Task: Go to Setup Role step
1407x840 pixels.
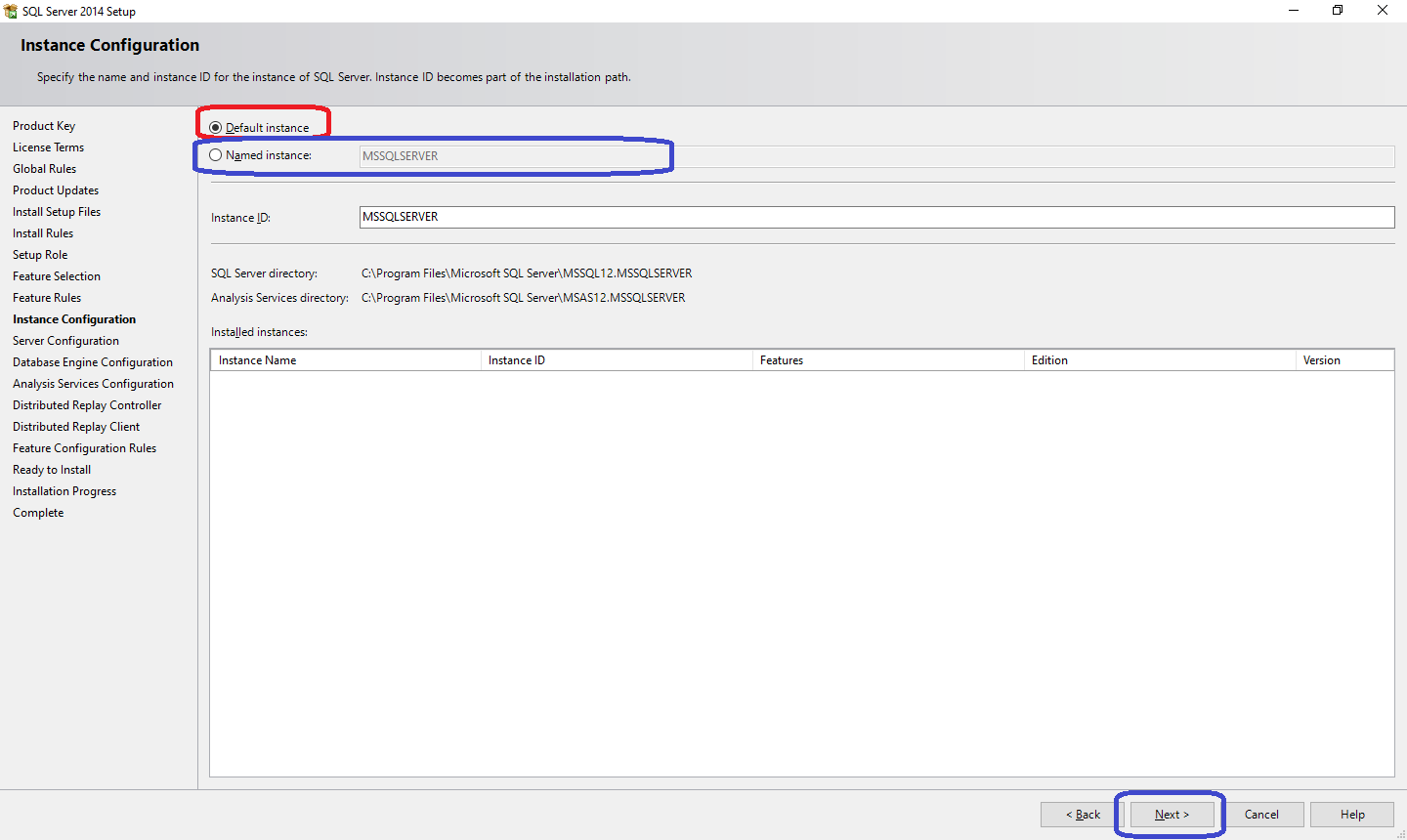Action: tap(40, 255)
